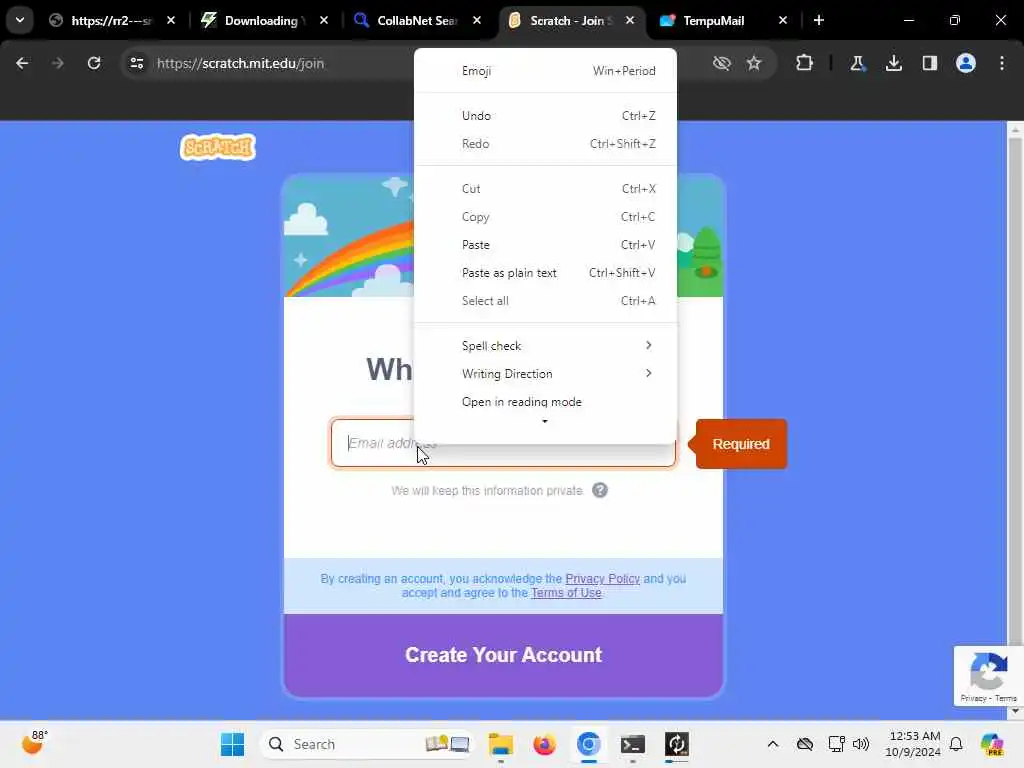Viewport: 1024px width, 768px height.
Task: Choose Cut from the context menu
Action: pyautogui.click(x=545, y=189)
